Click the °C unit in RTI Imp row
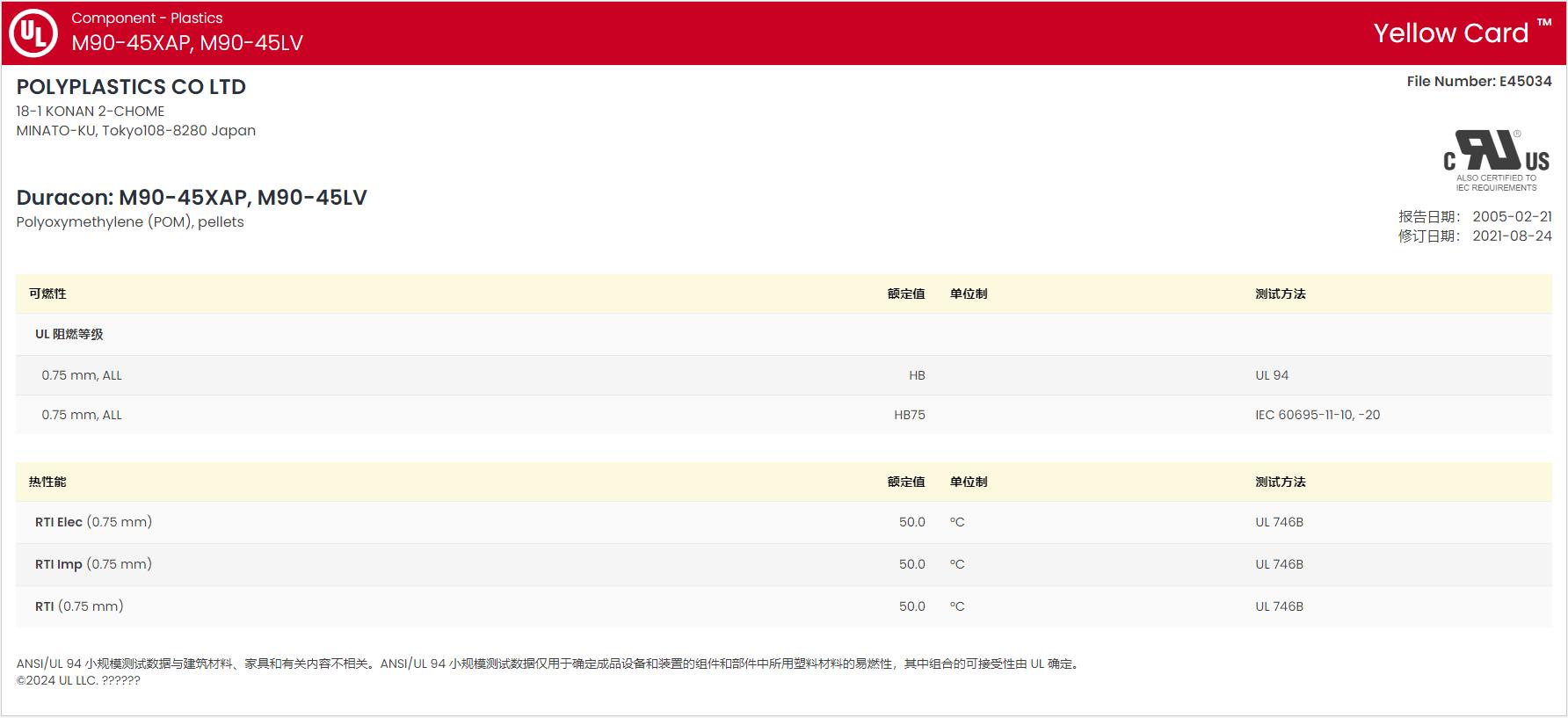This screenshot has height=718, width=1568. tap(957, 564)
